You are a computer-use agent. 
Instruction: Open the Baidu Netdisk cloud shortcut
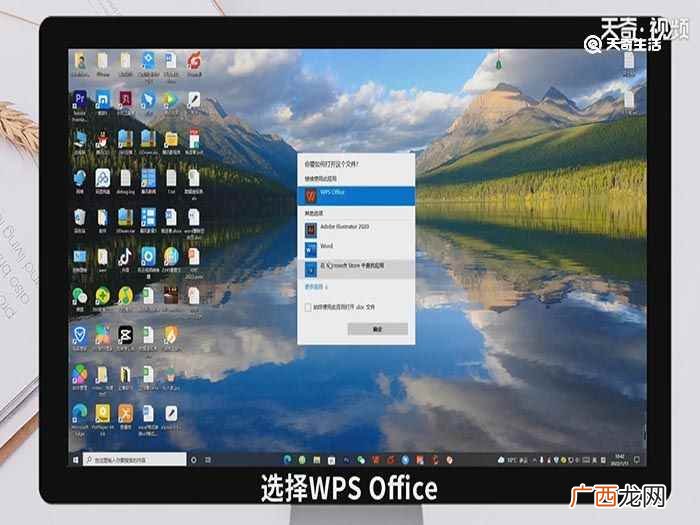(102, 181)
